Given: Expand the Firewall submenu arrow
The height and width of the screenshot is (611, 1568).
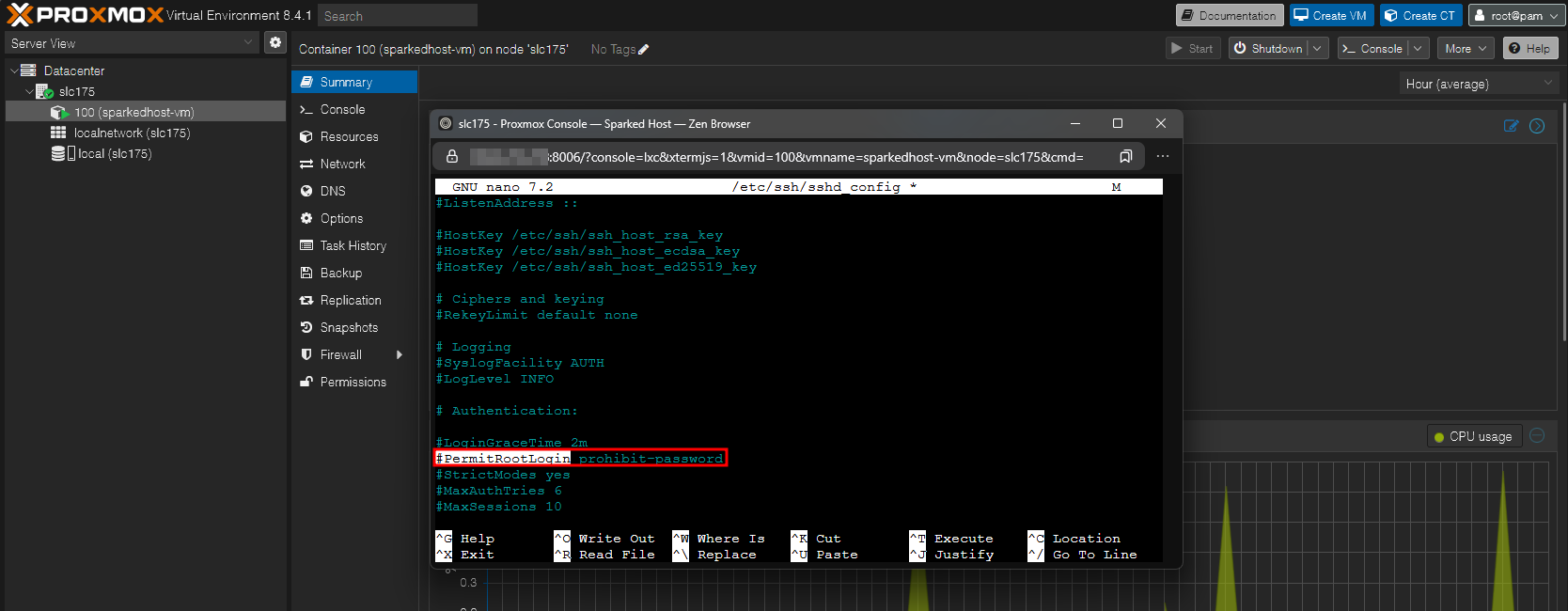Looking at the screenshot, I should point(400,354).
